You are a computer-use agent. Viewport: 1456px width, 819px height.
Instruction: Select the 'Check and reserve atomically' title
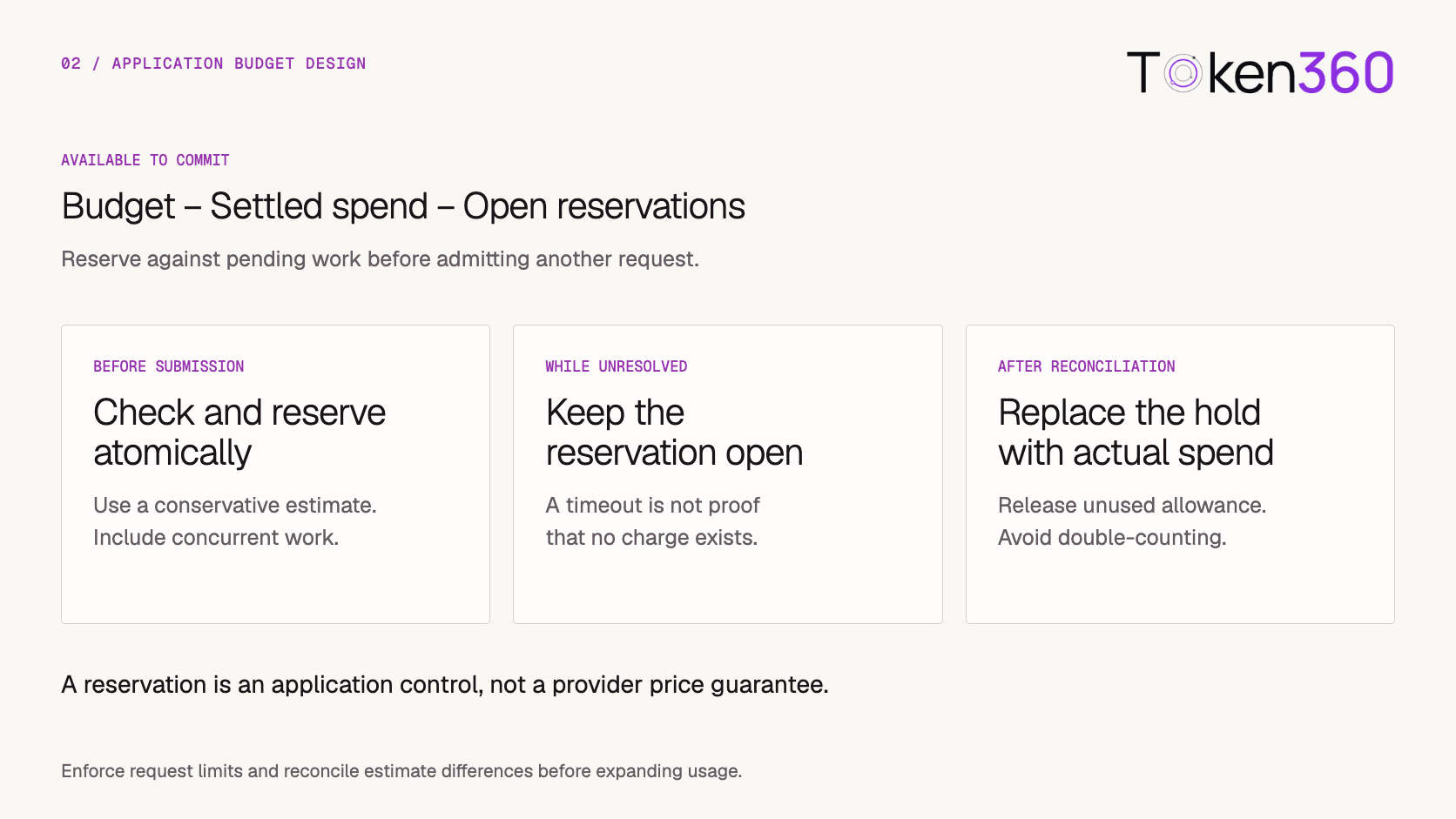click(x=239, y=433)
